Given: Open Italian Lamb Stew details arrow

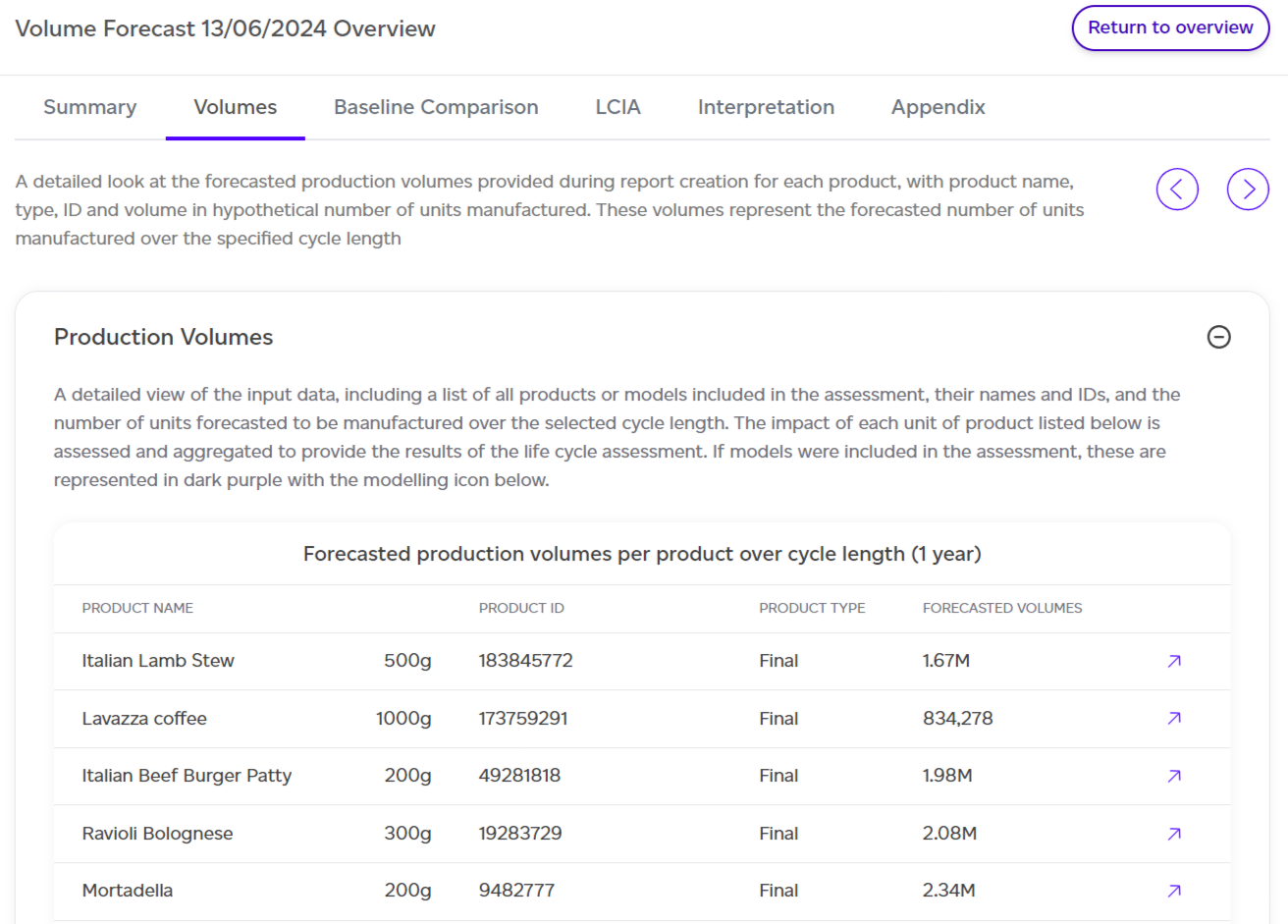Looking at the screenshot, I should (1174, 661).
